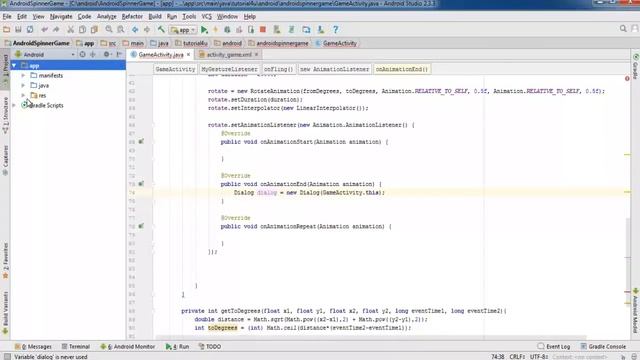The height and width of the screenshot is (360, 640).
Task: Select the onAnimationEnd() breadcrumb
Action: point(402,69)
